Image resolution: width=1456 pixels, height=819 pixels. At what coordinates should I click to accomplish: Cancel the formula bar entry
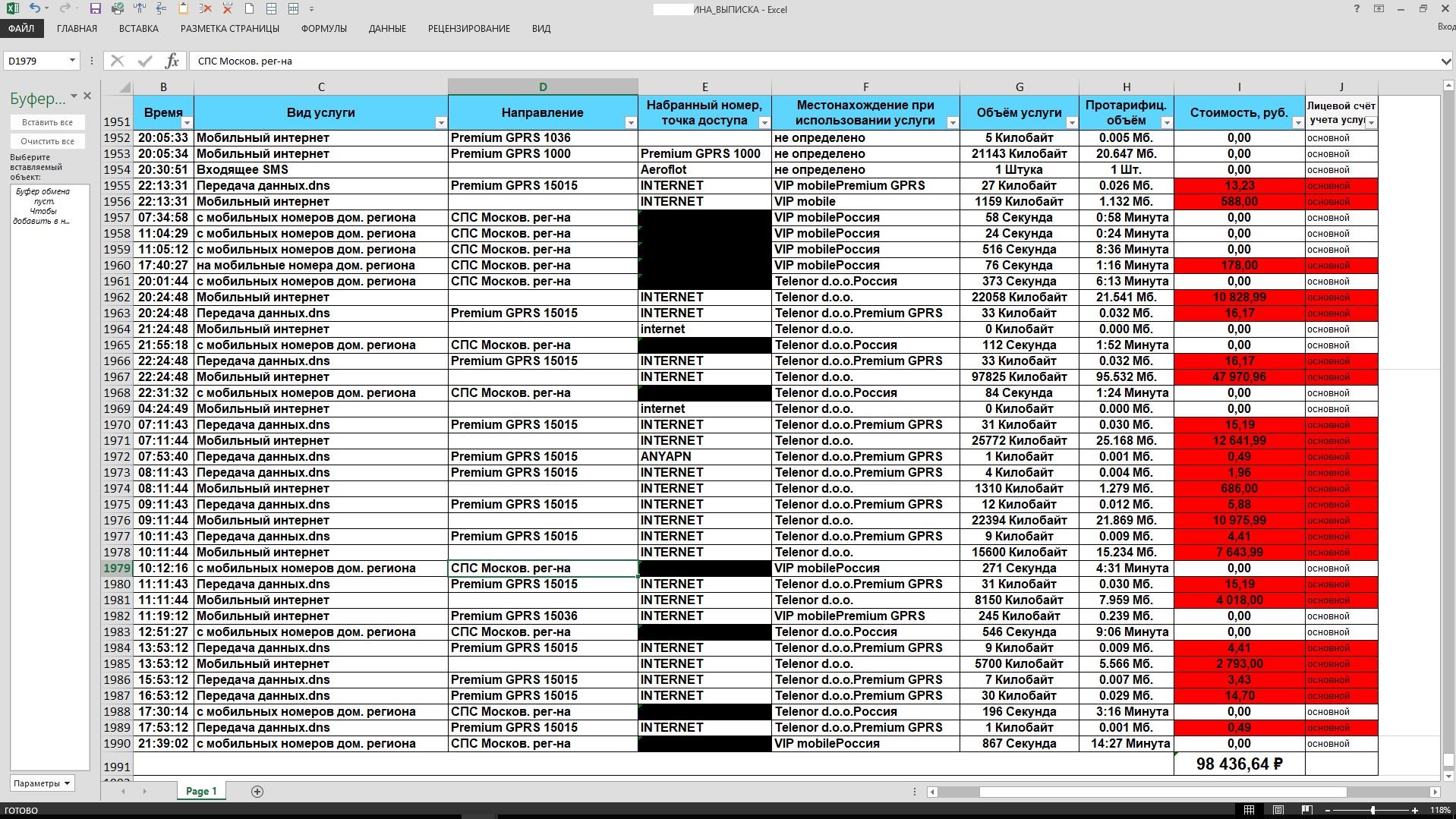pyautogui.click(x=117, y=61)
